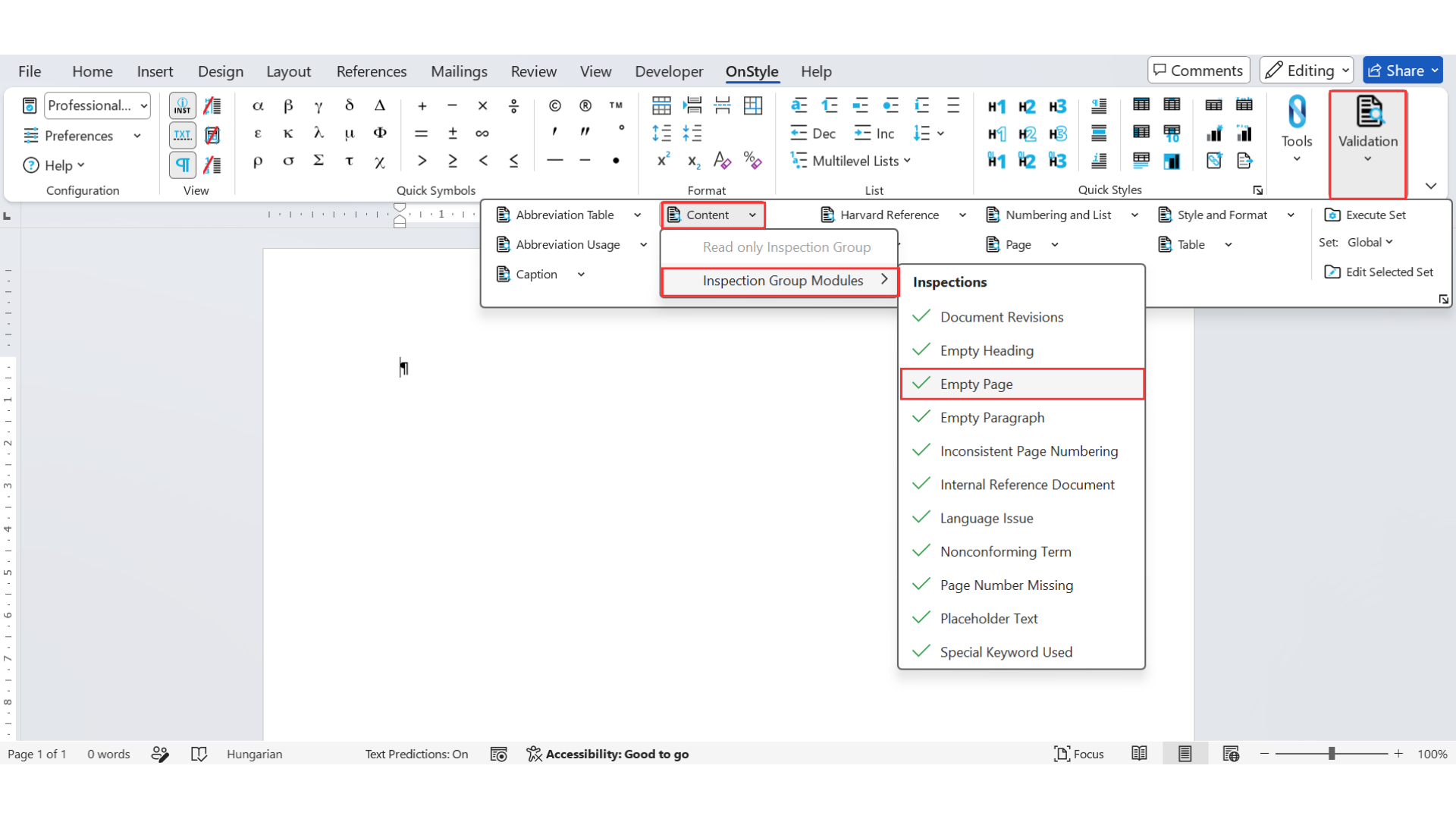
Task: Toggle the Document Revisions inspection
Action: click(1021, 317)
